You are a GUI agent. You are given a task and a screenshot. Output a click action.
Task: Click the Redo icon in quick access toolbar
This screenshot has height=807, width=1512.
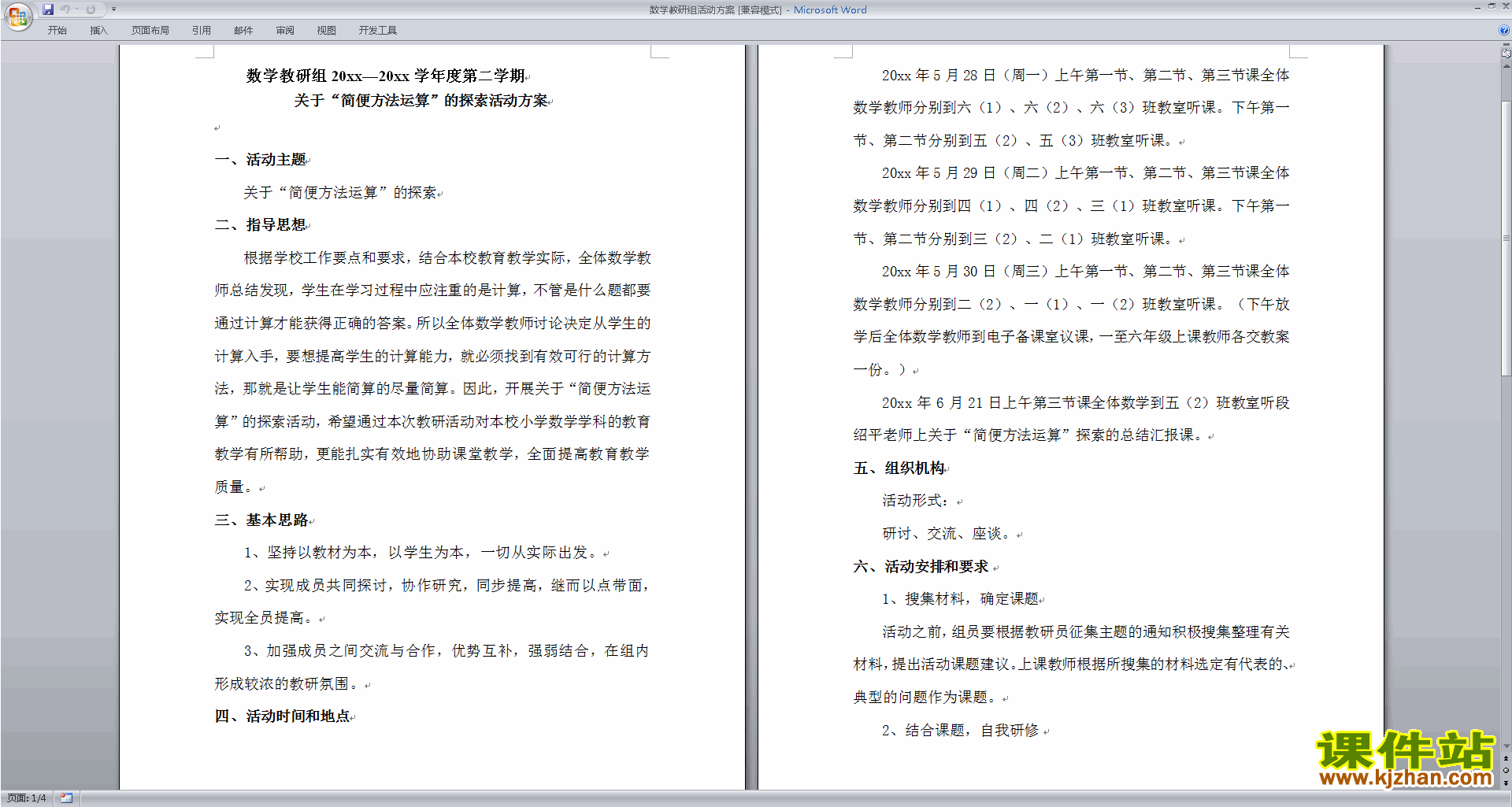91,9
